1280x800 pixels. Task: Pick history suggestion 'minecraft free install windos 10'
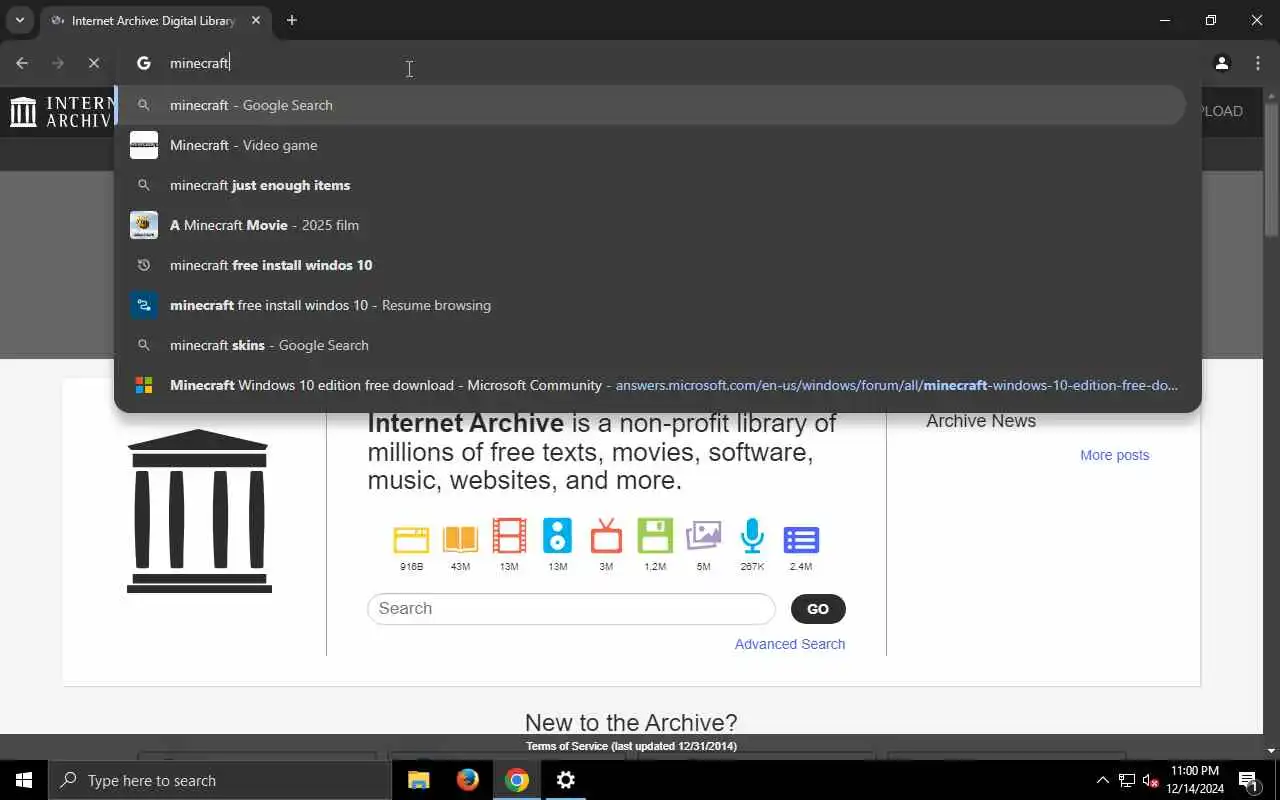652,265
